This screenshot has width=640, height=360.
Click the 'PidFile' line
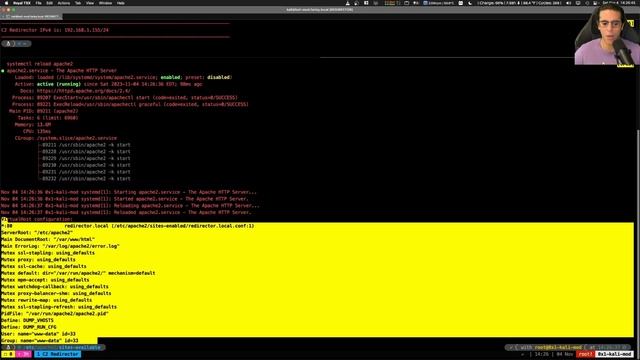click(55, 314)
